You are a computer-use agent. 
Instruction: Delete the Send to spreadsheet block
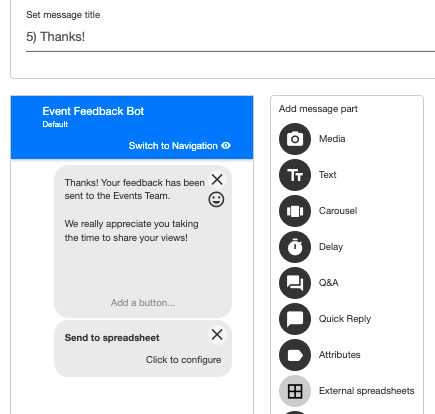tap(217, 334)
